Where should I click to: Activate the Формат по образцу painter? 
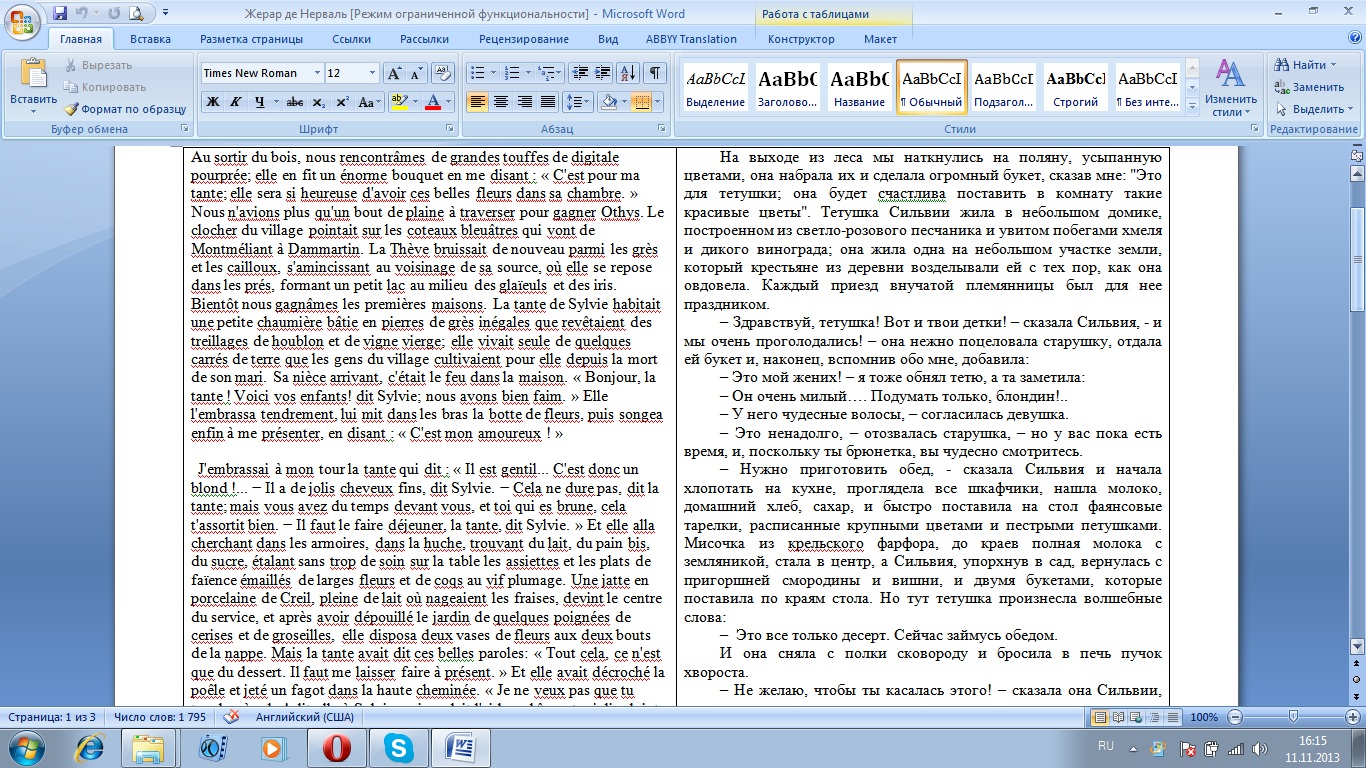click(125, 109)
